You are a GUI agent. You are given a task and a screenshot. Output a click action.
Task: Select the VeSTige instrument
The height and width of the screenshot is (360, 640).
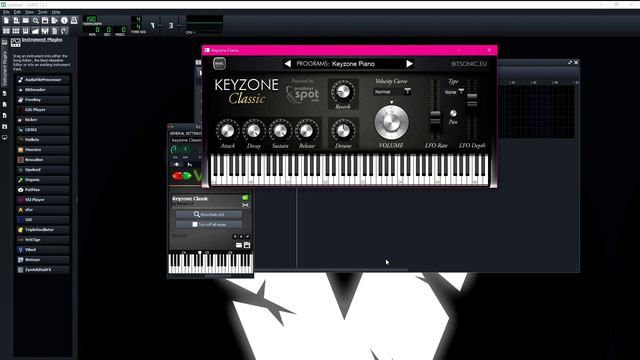point(43,240)
